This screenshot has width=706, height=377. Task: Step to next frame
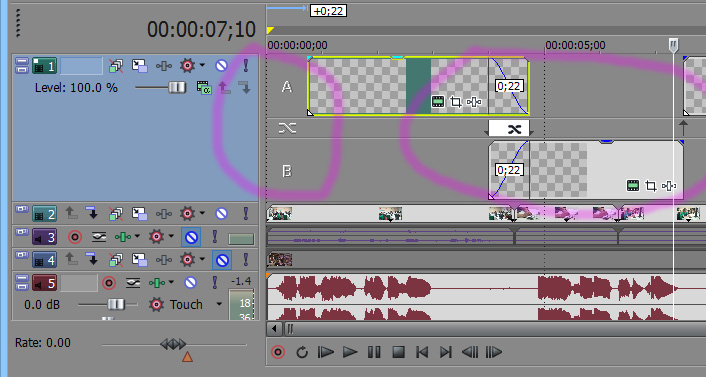coord(494,352)
